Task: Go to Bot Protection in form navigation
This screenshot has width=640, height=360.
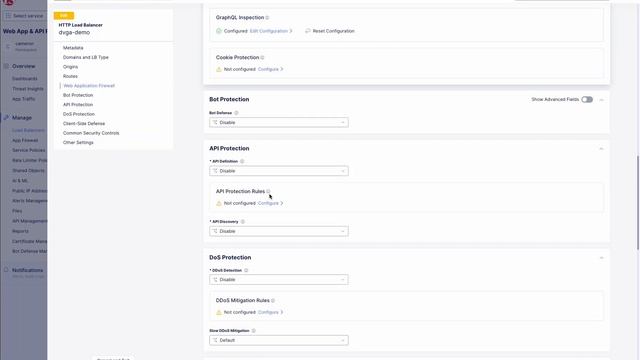Action: [78, 95]
